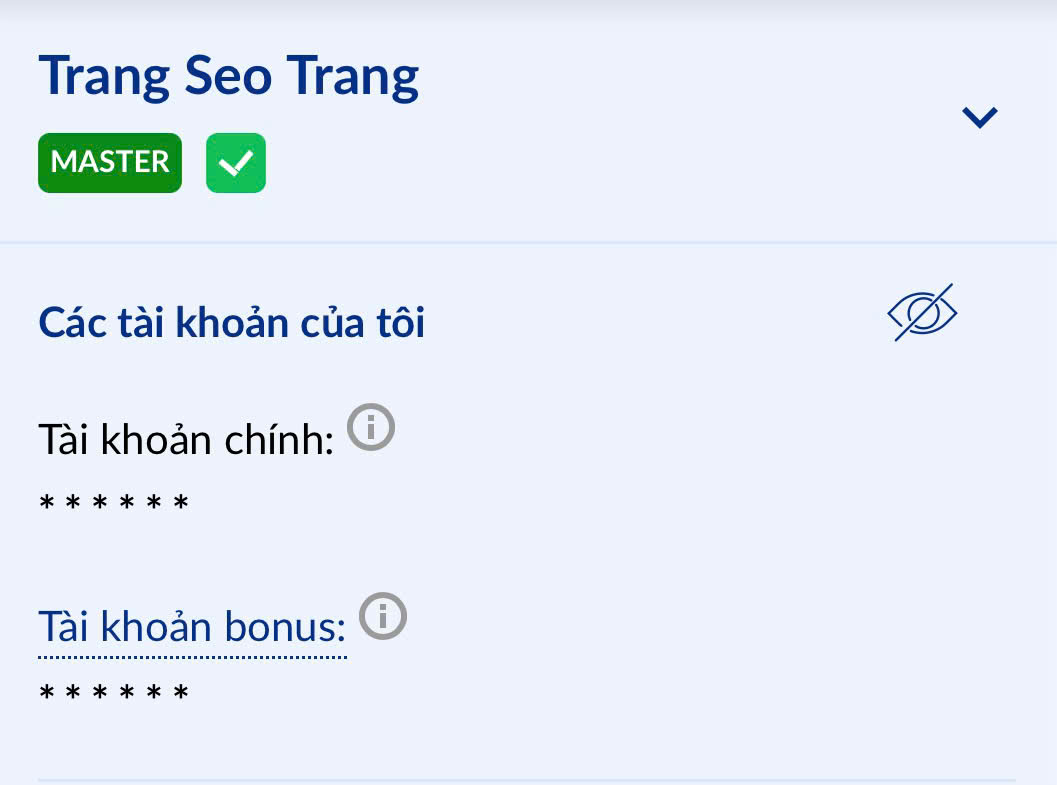Viewport: 1057px width, 785px height.
Task: Select the Các tài khoản của tôi heading
Action: (232, 323)
